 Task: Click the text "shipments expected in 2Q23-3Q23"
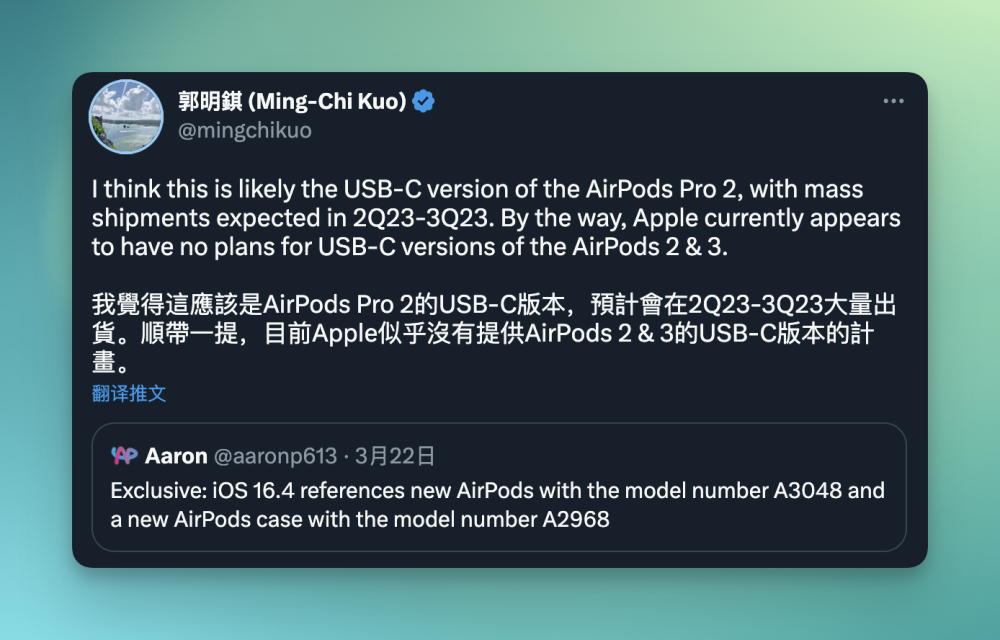click(293, 218)
